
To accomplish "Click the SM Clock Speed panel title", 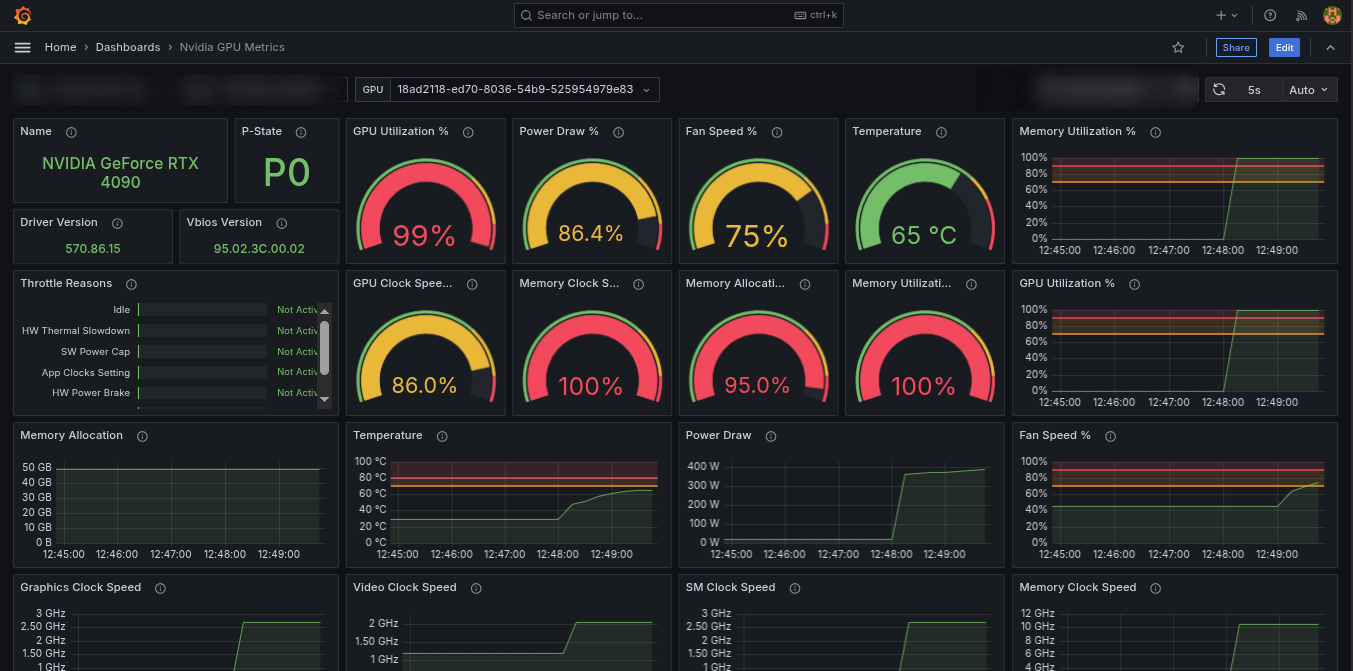I will tap(730, 588).
